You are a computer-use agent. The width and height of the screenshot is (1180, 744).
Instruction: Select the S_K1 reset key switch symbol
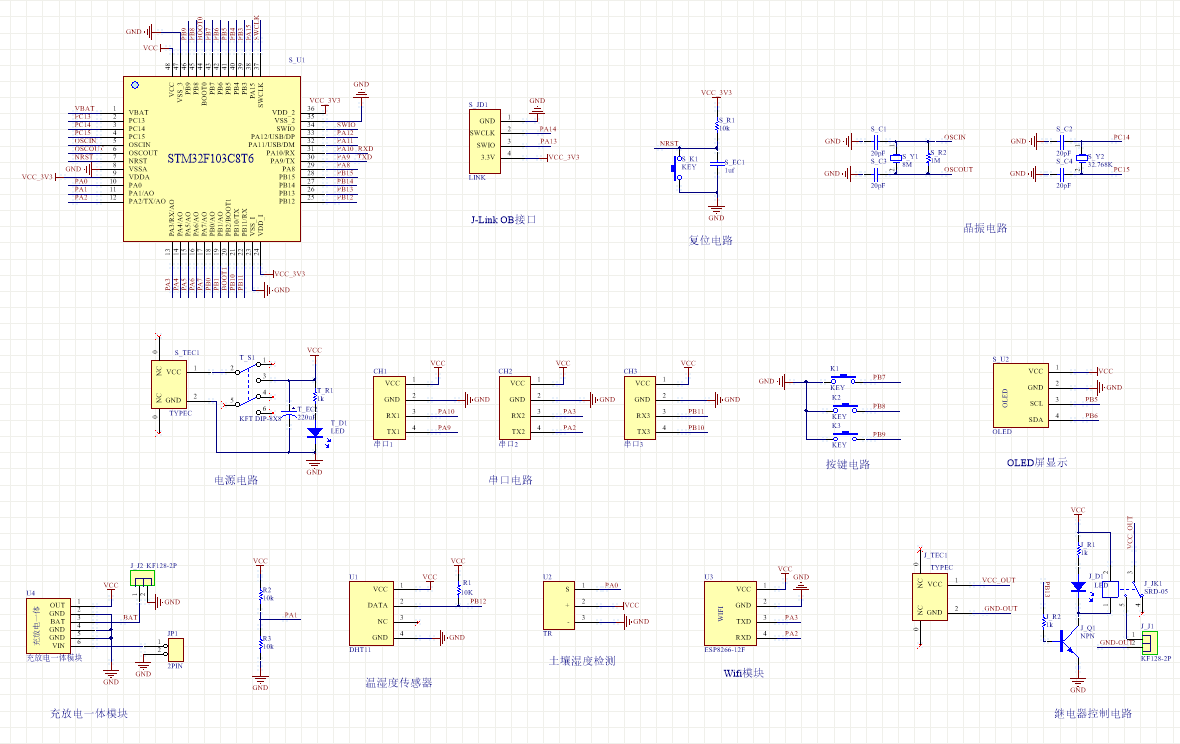(x=674, y=168)
